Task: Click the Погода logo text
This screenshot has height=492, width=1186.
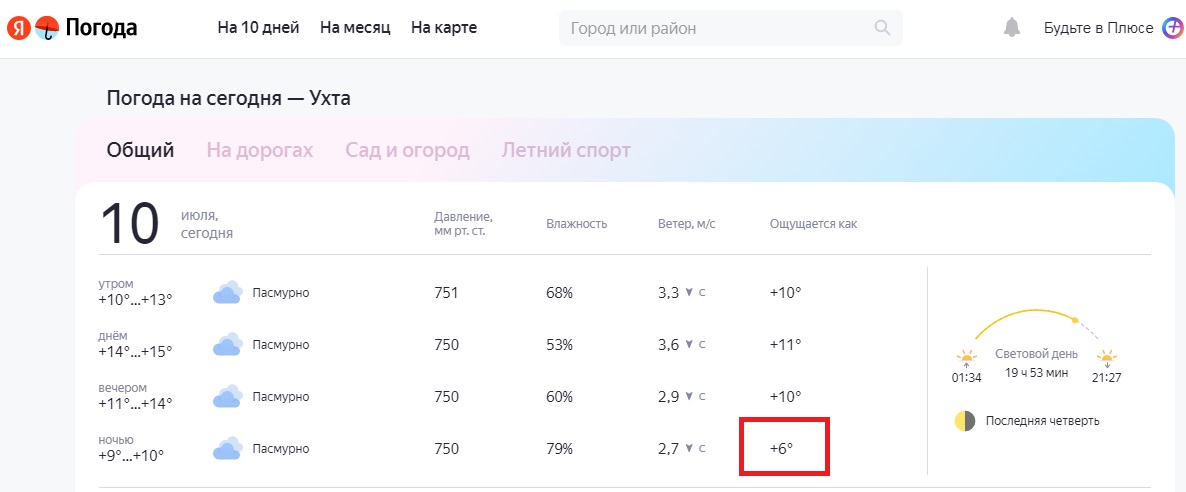Action: coord(101,28)
